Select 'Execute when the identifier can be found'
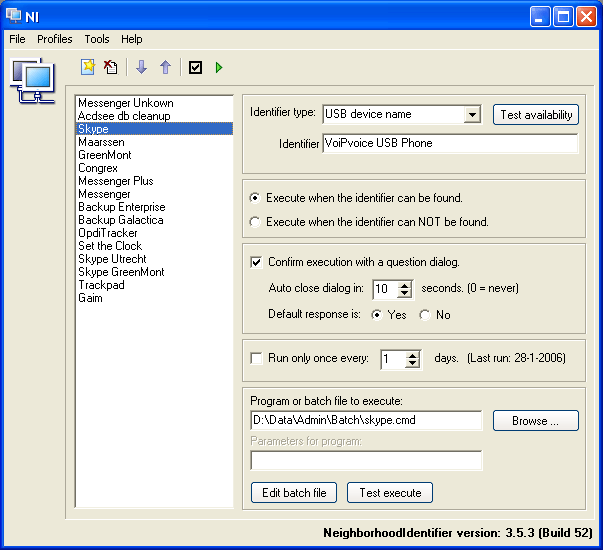Viewport: 603px width, 550px height. point(255,198)
